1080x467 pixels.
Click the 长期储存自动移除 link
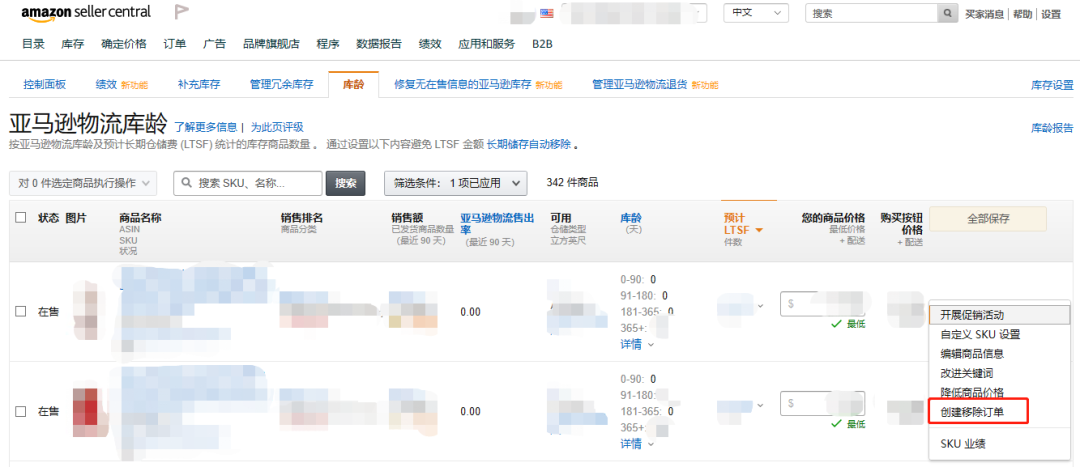(x=528, y=145)
